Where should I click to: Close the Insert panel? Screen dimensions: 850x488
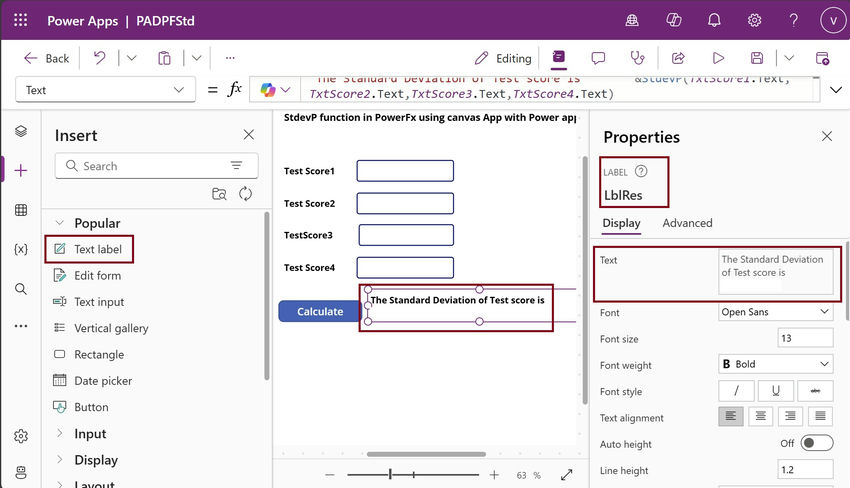(248, 134)
